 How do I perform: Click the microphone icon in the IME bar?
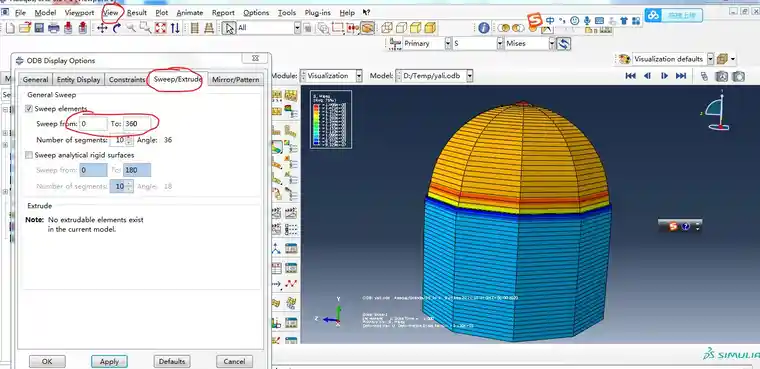(587, 21)
